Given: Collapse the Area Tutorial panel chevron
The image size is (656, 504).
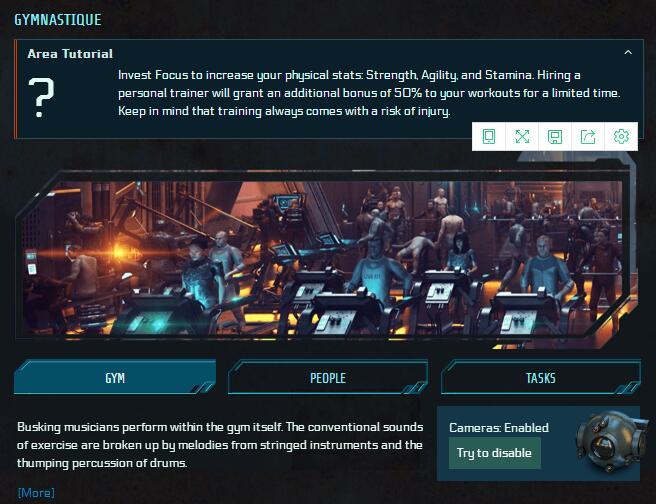Looking at the screenshot, I should [628, 52].
